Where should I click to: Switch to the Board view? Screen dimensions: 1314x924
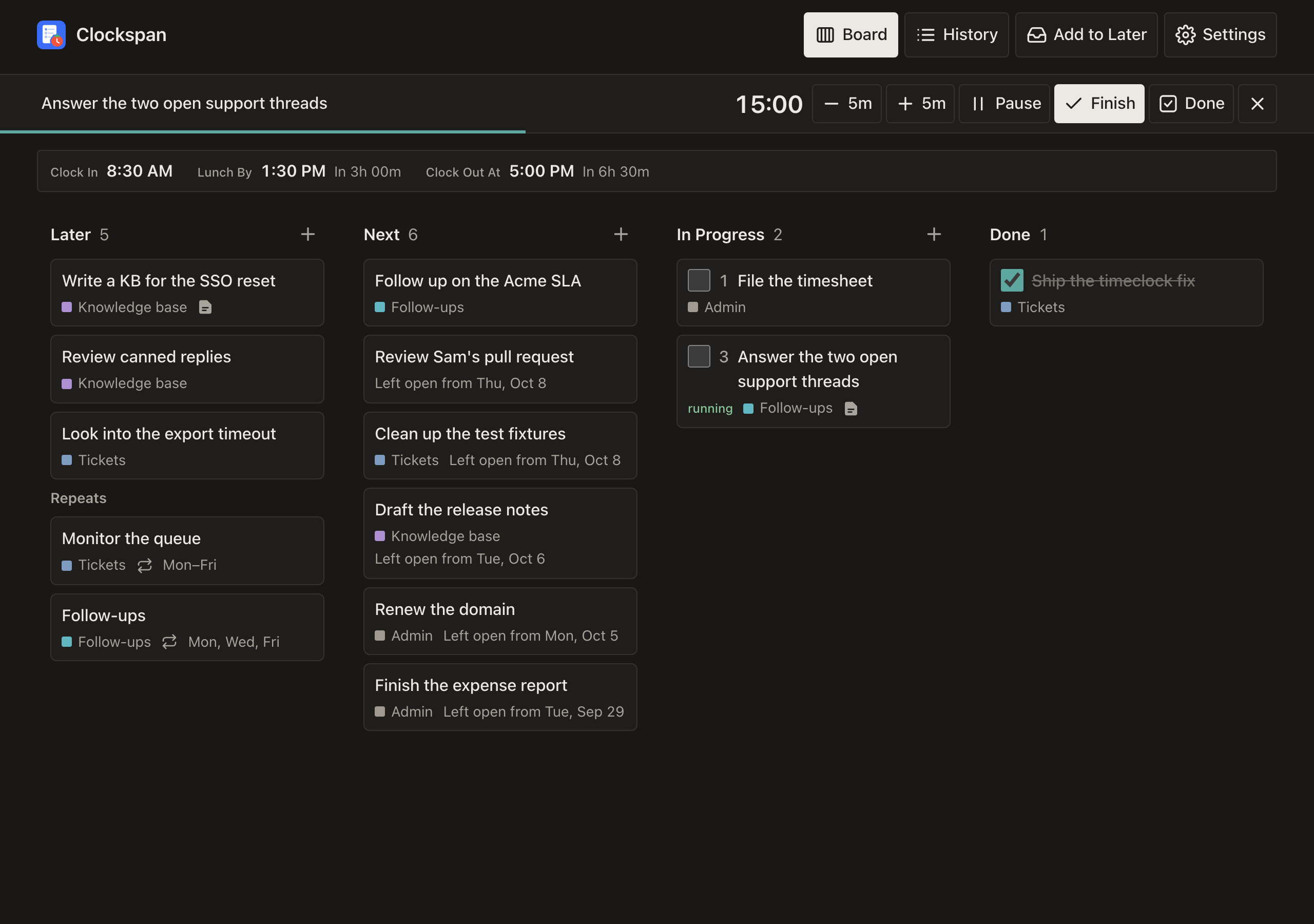click(x=851, y=35)
